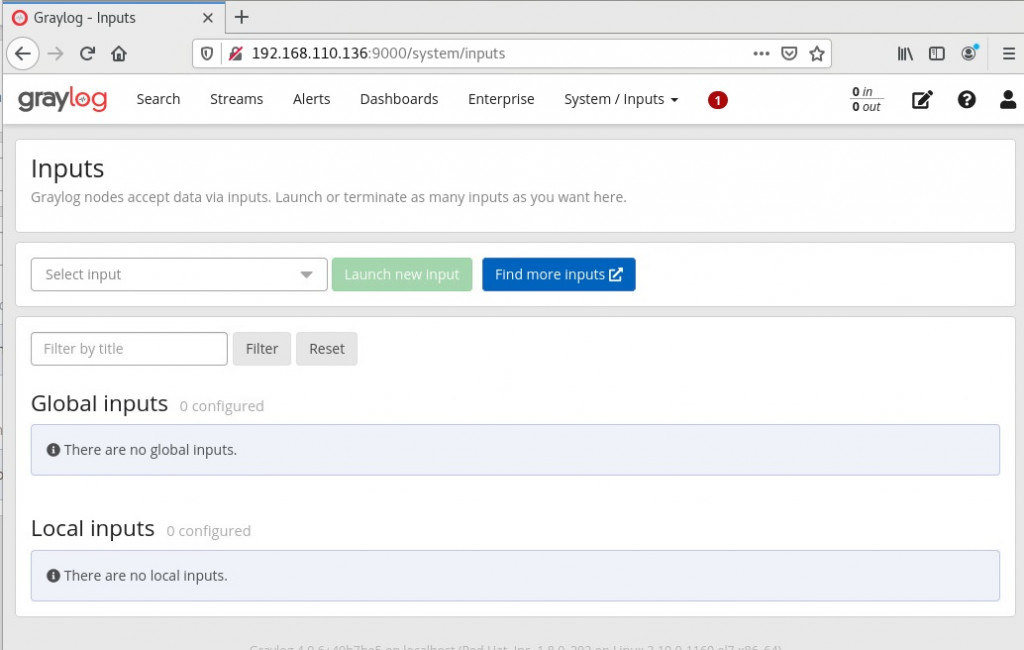The width and height of the screenshot is (1024, 650).
Task: Open the user profile icon
Action: (1008, 99)
